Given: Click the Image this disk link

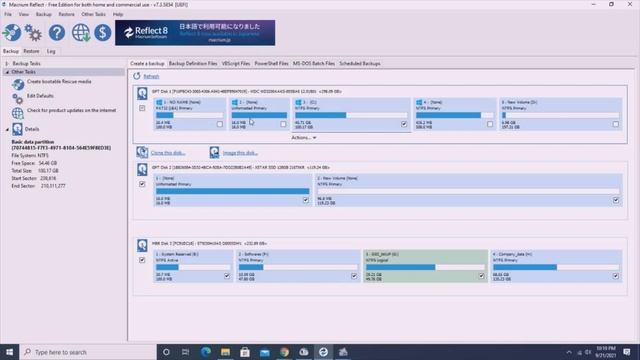Looking at the screenshot, I should (240, 153).
